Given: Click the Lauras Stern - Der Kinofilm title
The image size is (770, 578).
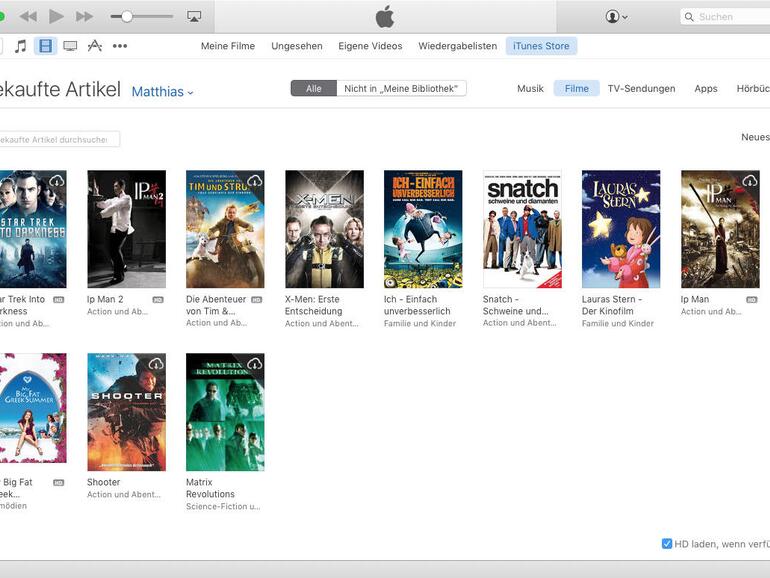Looking at the screenshot, I should click(x=612, y=305).
